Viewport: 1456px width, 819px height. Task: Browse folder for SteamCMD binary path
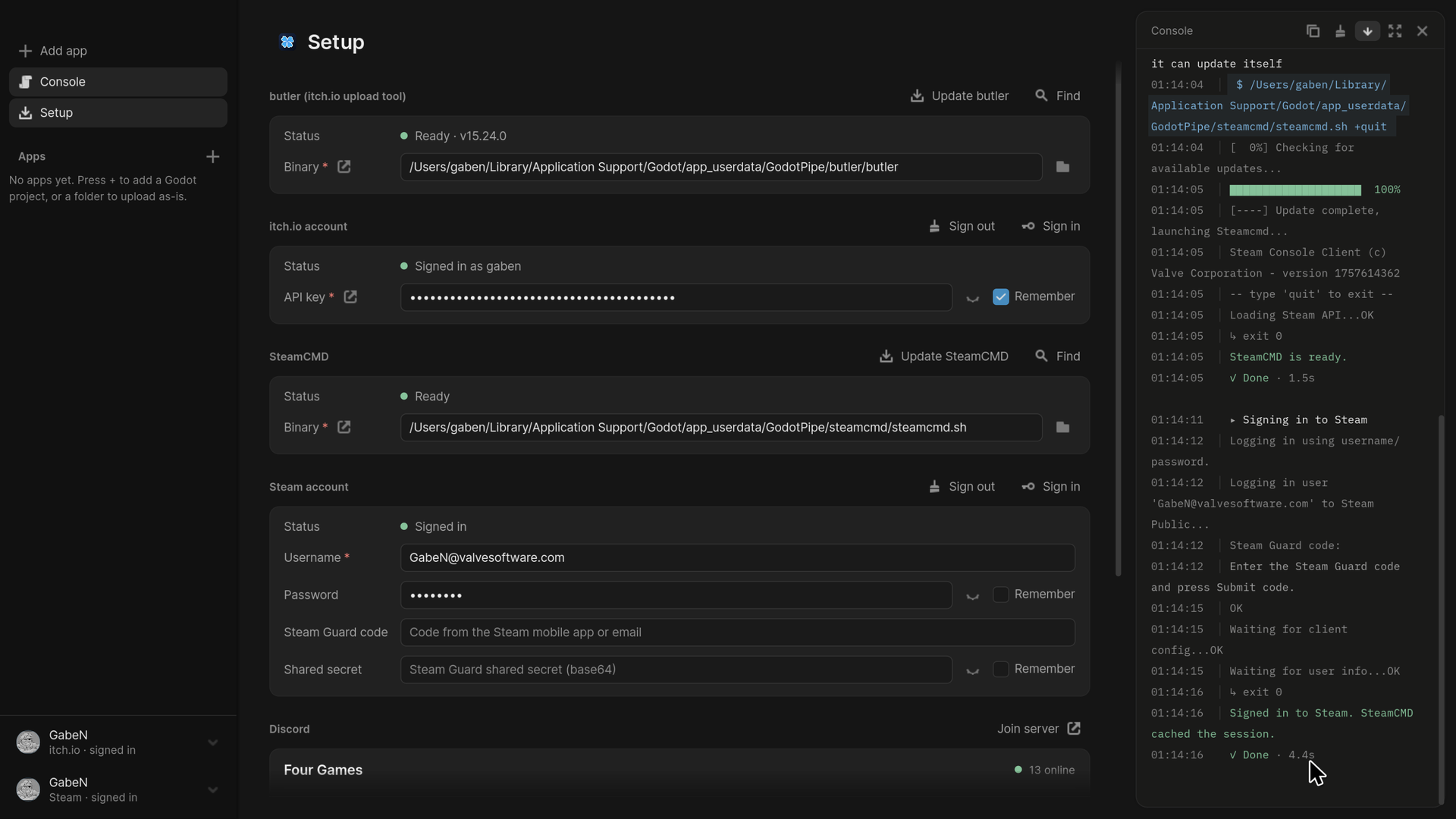(1062, 427)
